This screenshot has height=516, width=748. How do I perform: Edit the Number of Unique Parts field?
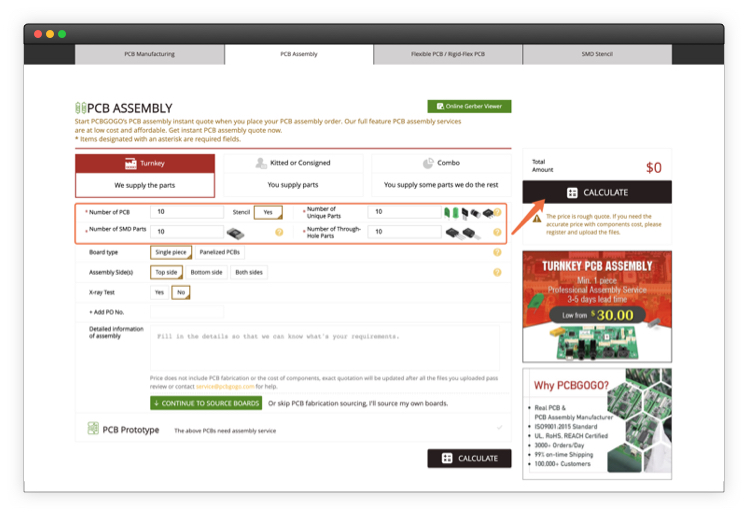(x=404, y=212)
